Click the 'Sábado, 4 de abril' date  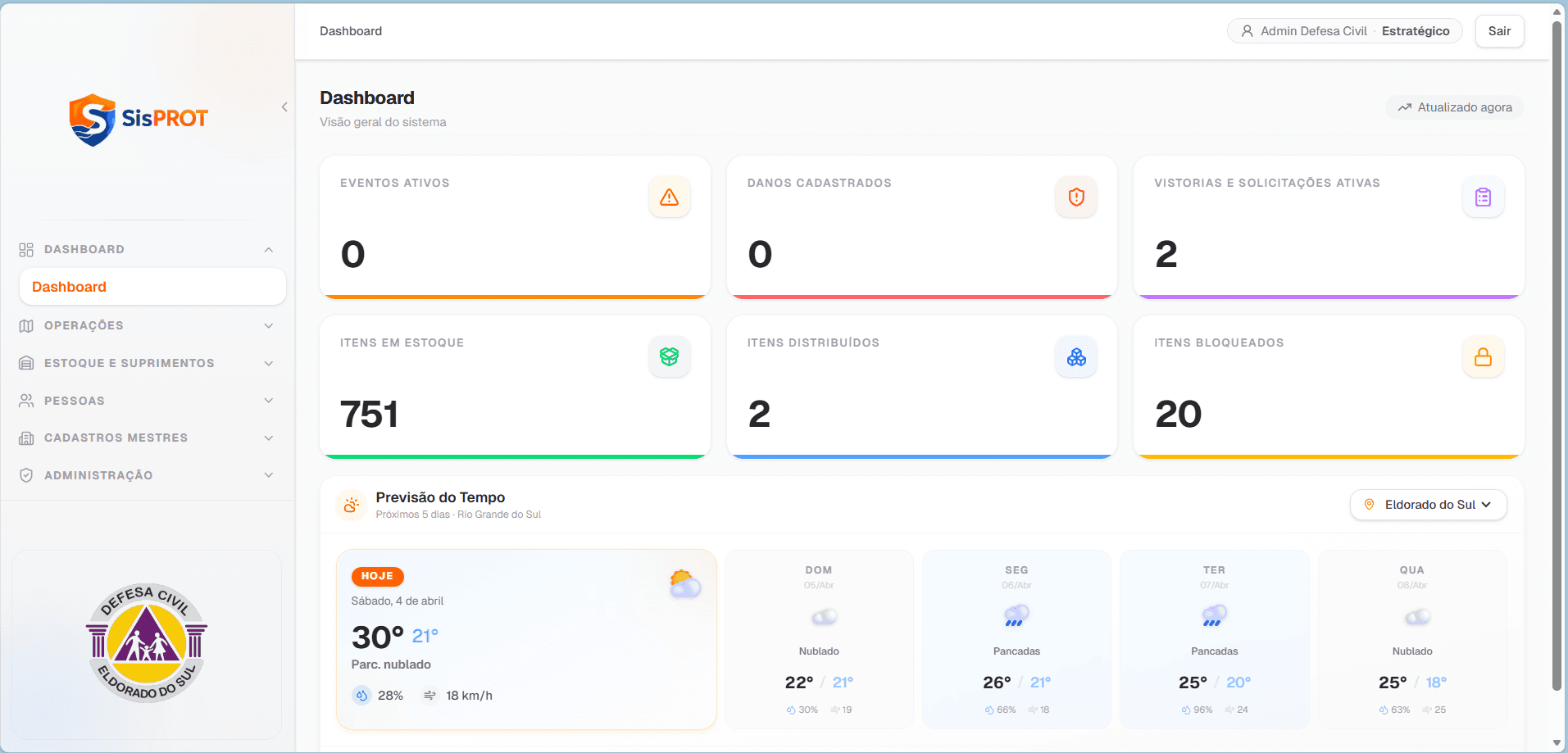click(x=398, y=601)
